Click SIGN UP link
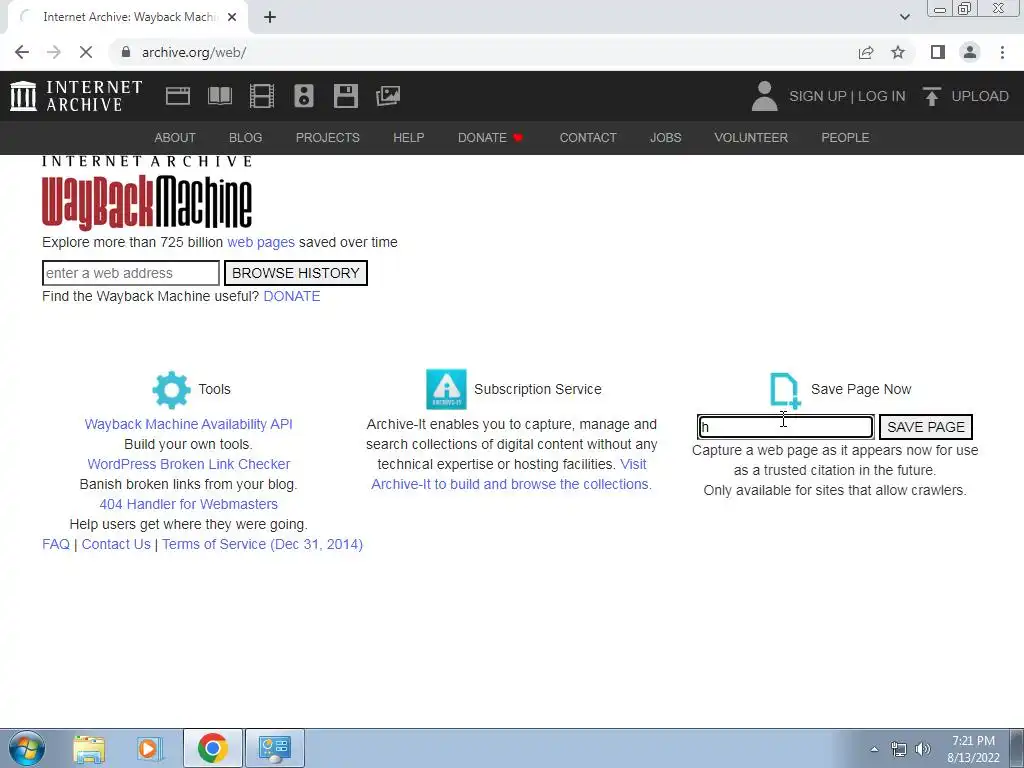Image resolution: width=1024 pixels, height=768 pixels. [x=818, y=96]
